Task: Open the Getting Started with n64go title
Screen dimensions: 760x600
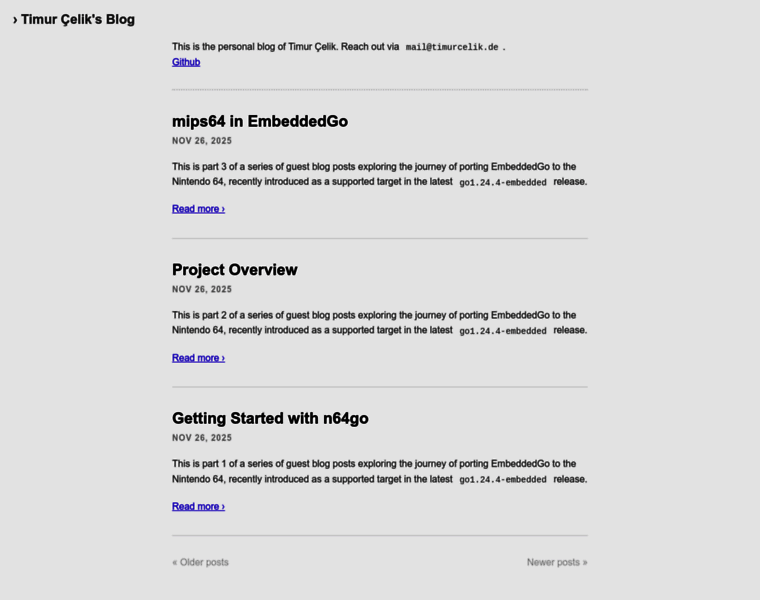Action: click(270, 418)
